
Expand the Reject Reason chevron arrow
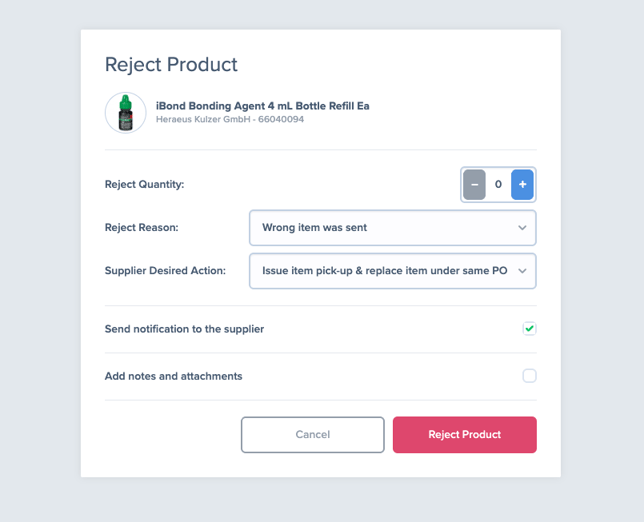[522, 228]
